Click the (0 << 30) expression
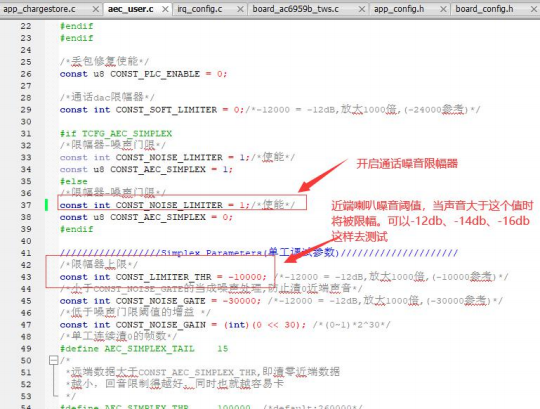This screenshot has width=540, height=409. 277,325
